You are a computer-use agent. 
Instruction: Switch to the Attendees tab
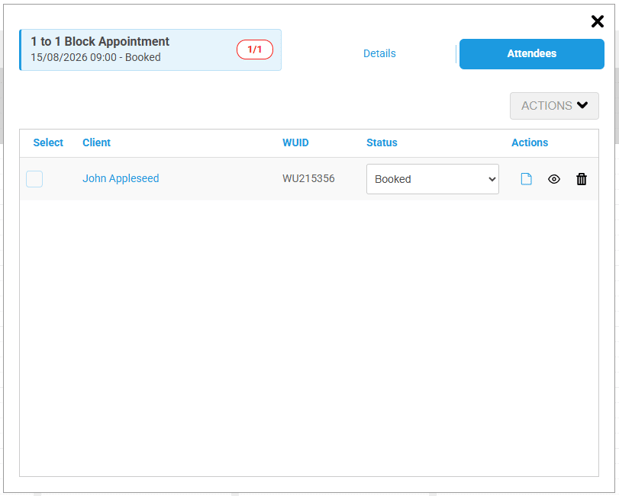click(532, 54)
